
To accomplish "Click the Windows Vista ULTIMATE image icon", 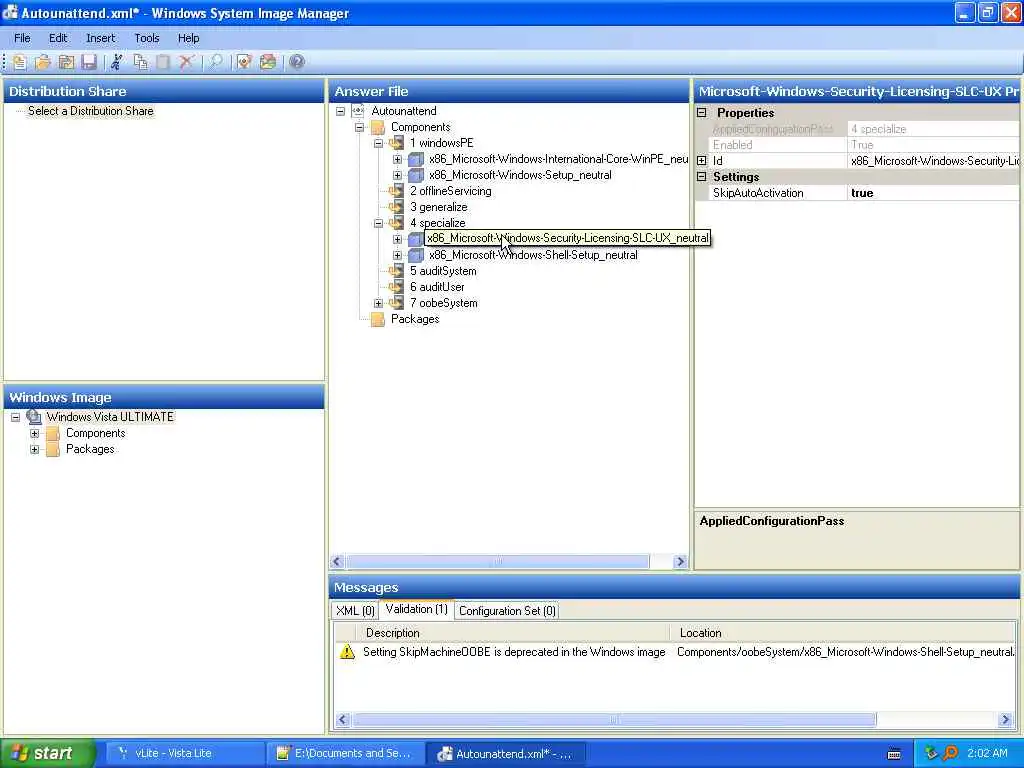I will (34, 417).
